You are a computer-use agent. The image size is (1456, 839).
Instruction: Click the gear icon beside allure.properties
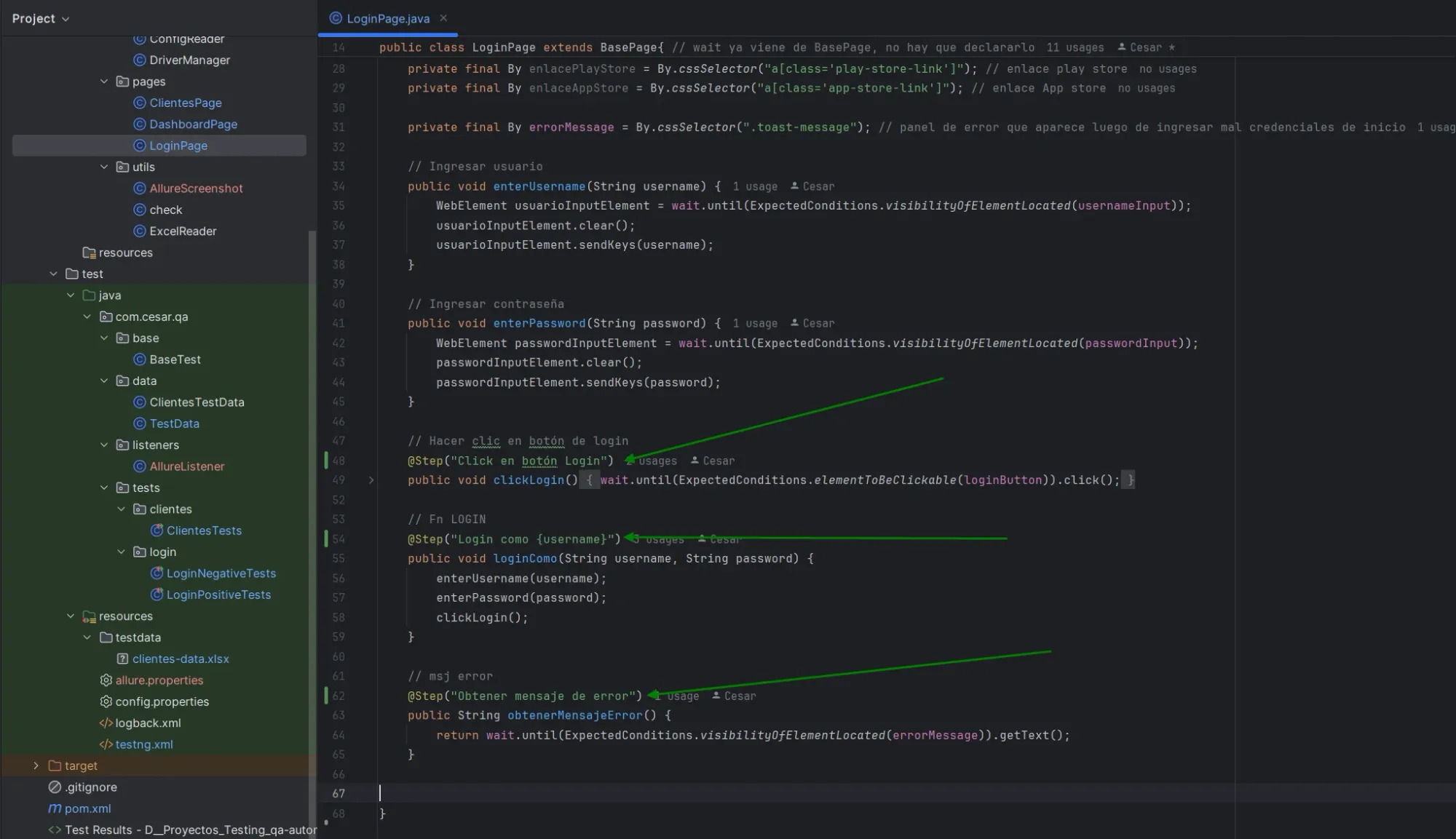pos(105,680)
